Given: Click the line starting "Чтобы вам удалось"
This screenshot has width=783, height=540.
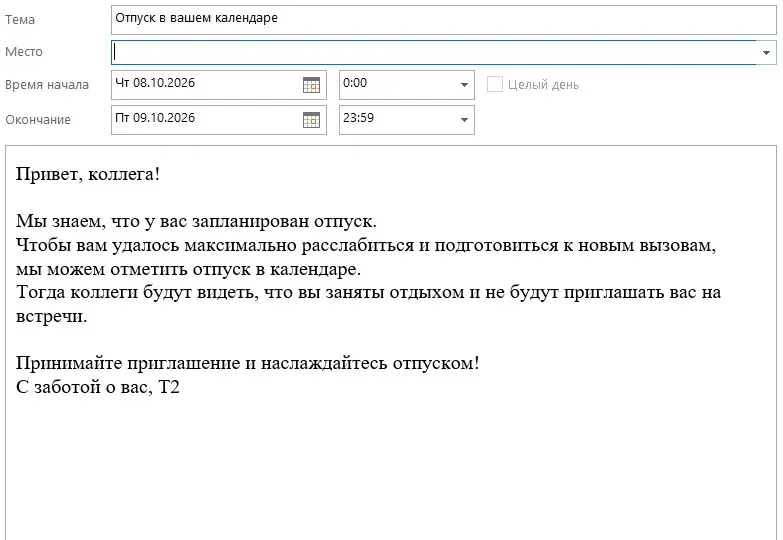Looking at the screenshot, I should pyautogui.click(x=366, y=245).
